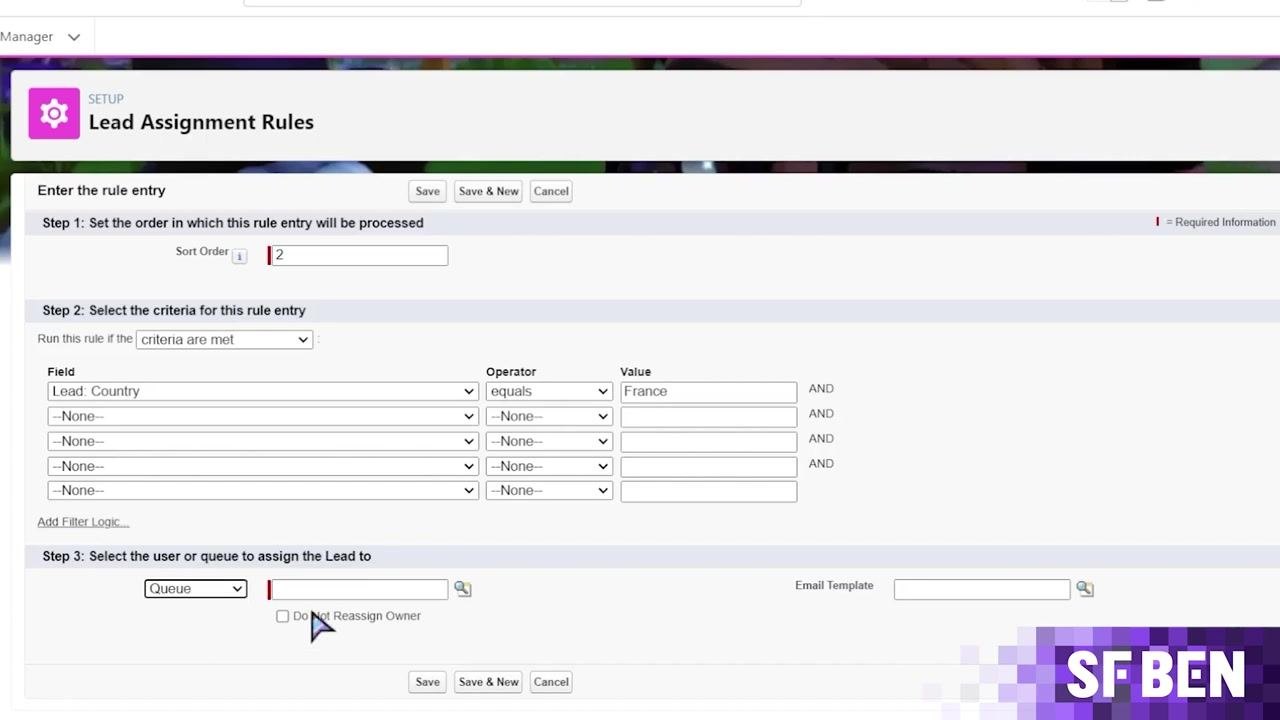Screen dimensions: 1280x720
Task: Click the top Cancel button
Action: pyautogui.click(x=551, y=191)
